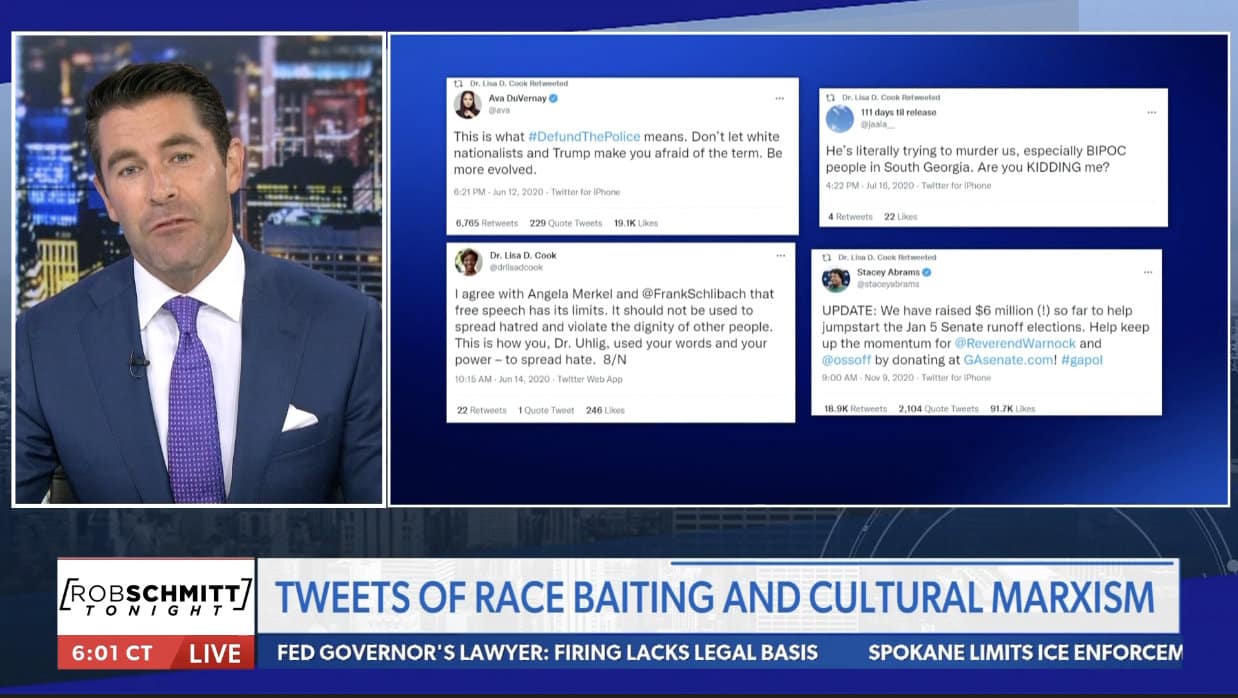View the 91.7K Likes count
This screenshot has width=1238, height=698.
click(1012, 408)
